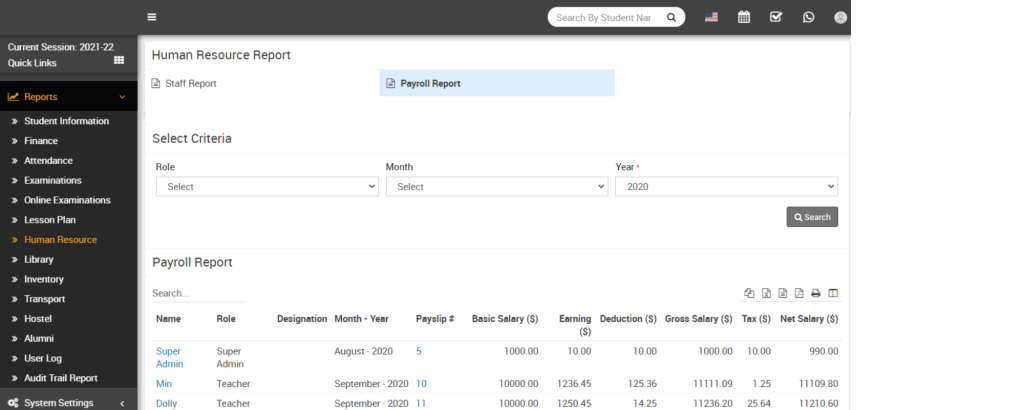The height and width of the screenshot is (410, 1024).
Task: Open payslip number 10 link
Action: (x=421, y=384)
